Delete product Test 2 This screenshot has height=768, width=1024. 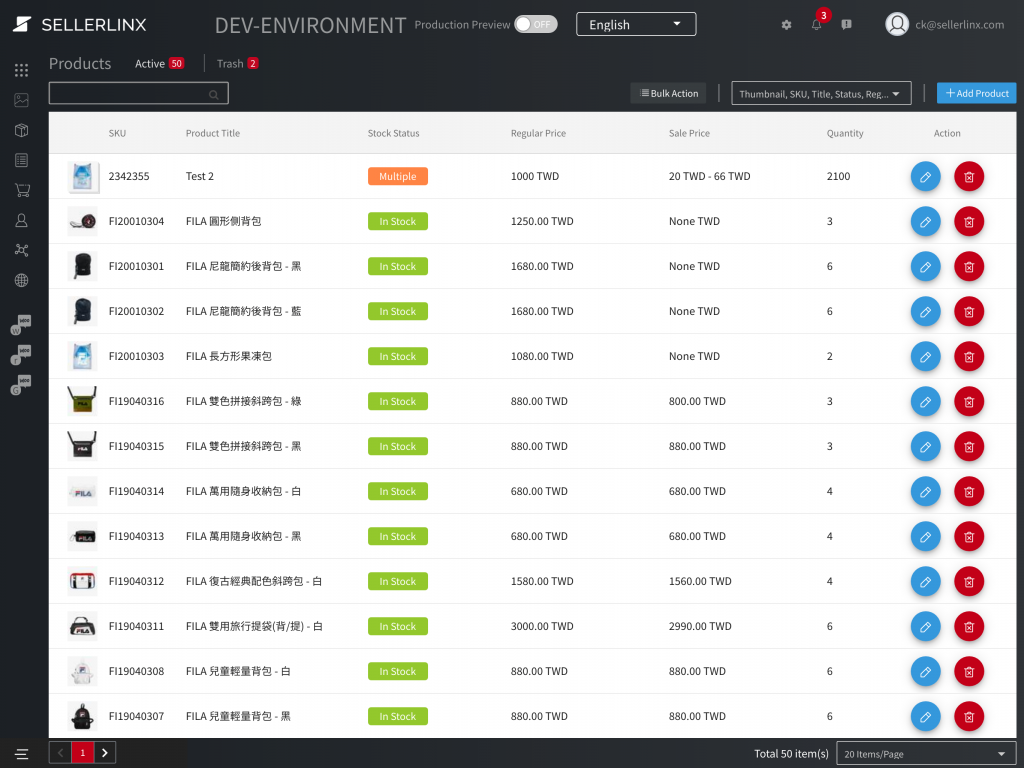(x=969, y=176)
